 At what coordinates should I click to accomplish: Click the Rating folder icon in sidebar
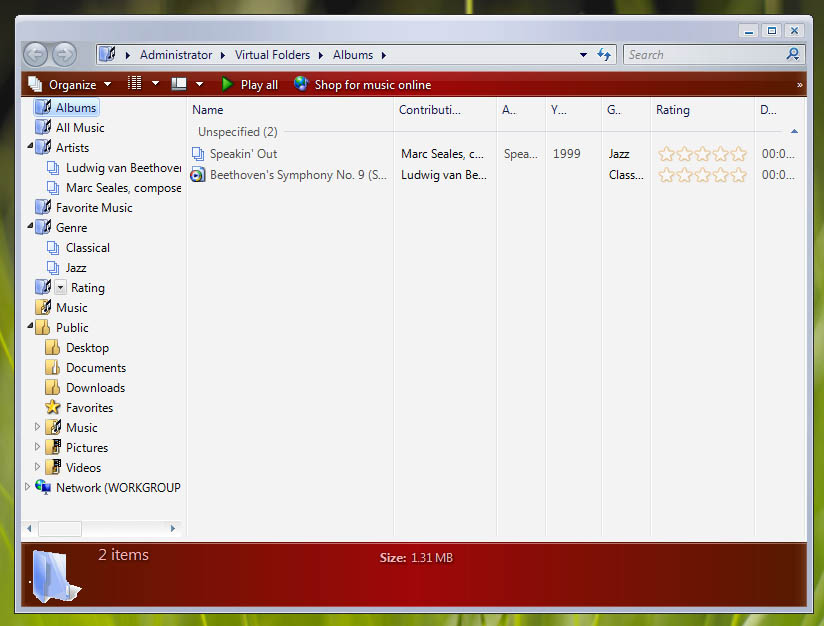[x=43, y=287]
